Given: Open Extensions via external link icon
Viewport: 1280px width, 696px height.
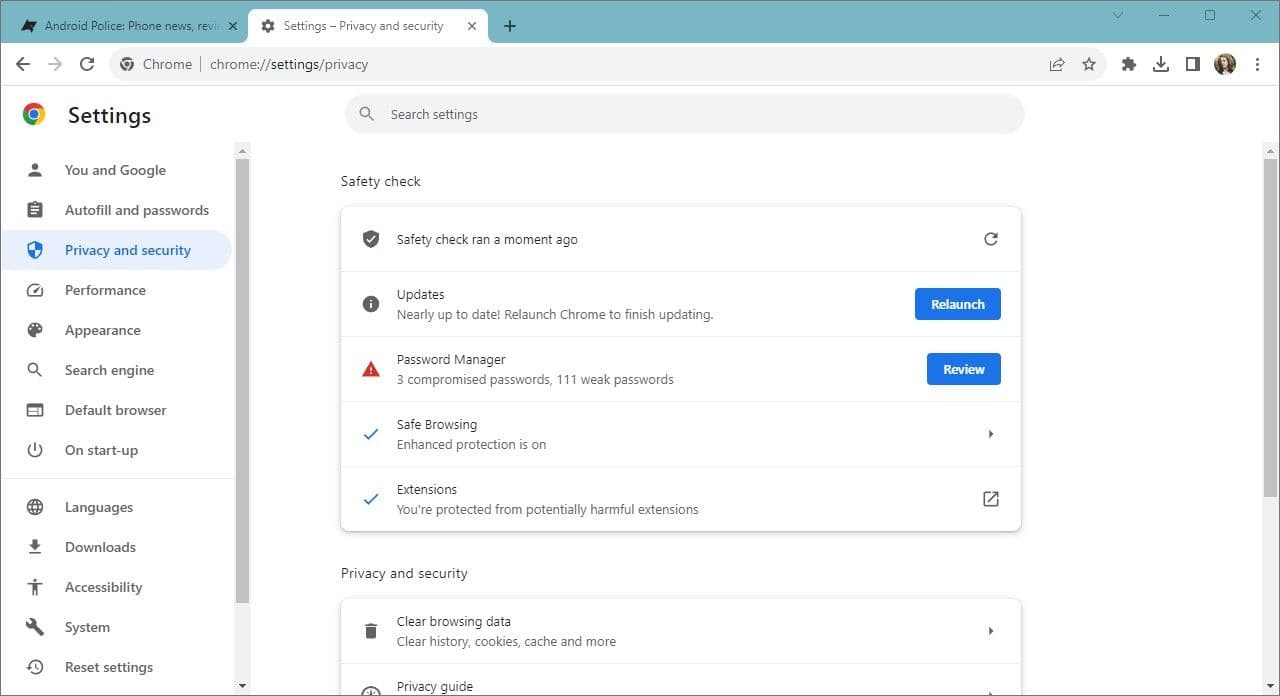Looking at the screenshot, I should pos(990,499).
